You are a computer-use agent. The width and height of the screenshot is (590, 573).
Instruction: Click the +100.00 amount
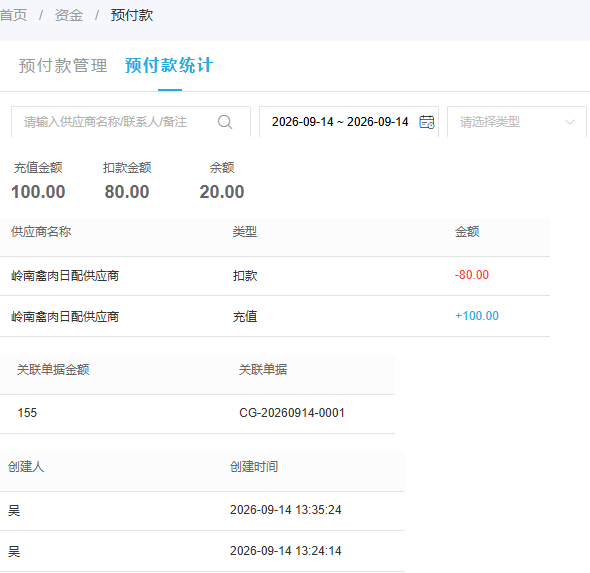coord(477,316)
